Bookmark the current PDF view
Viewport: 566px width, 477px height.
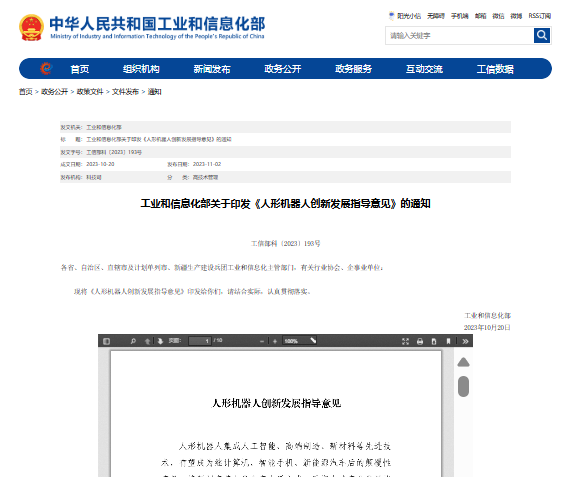(448, 341)
